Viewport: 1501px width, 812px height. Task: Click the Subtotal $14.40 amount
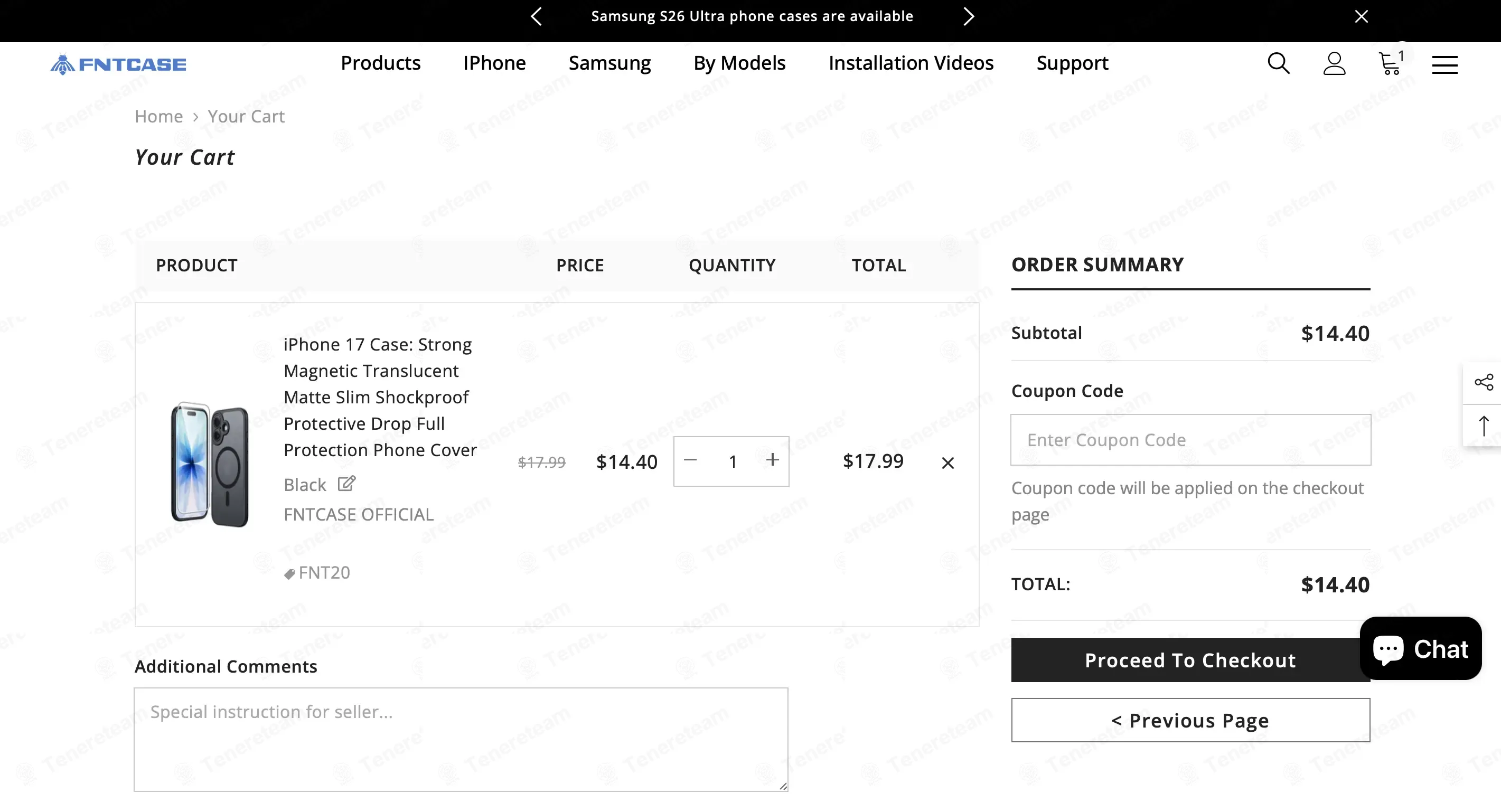pos(1335,333)
